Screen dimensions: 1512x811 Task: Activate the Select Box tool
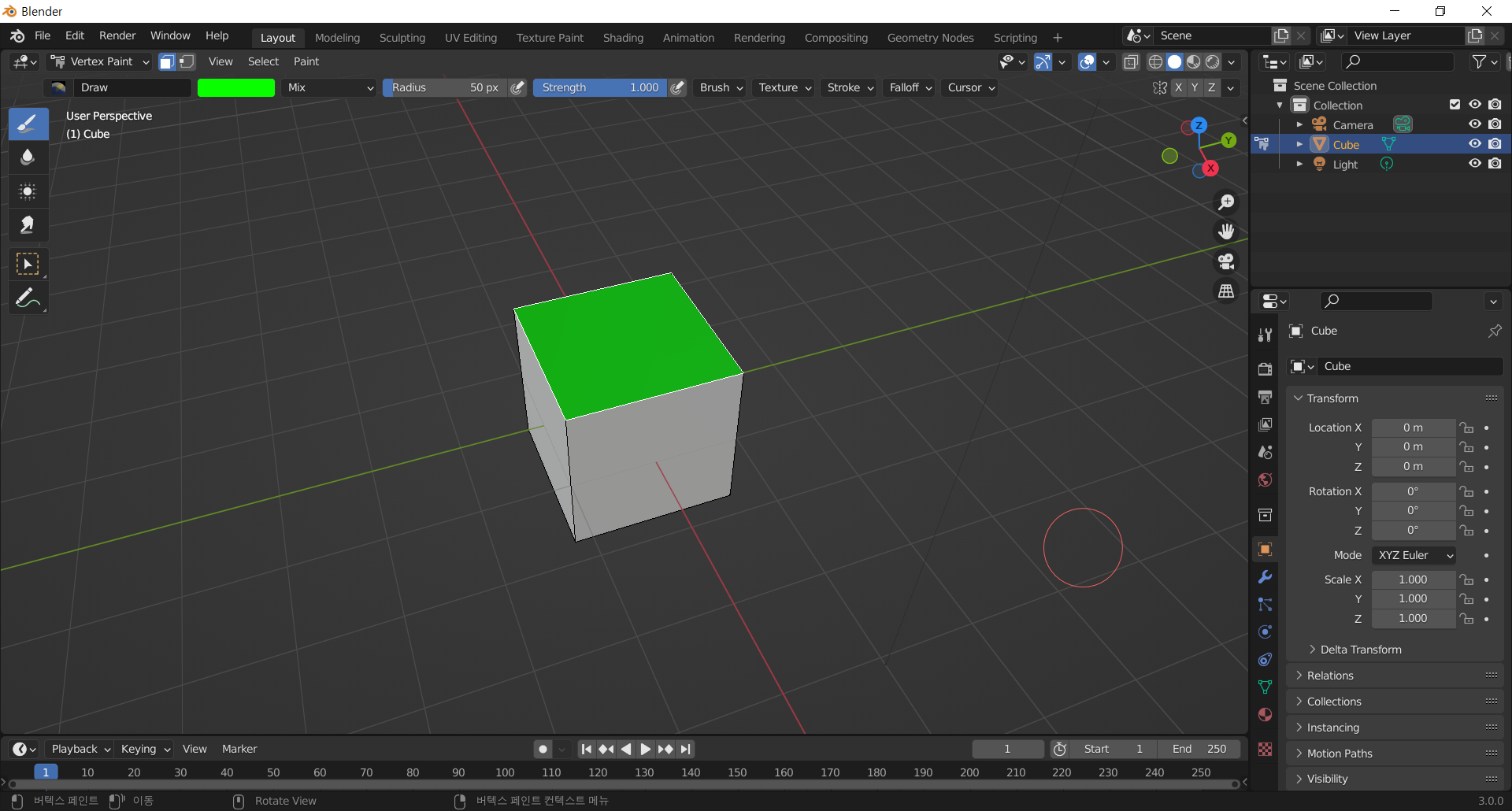28,265
